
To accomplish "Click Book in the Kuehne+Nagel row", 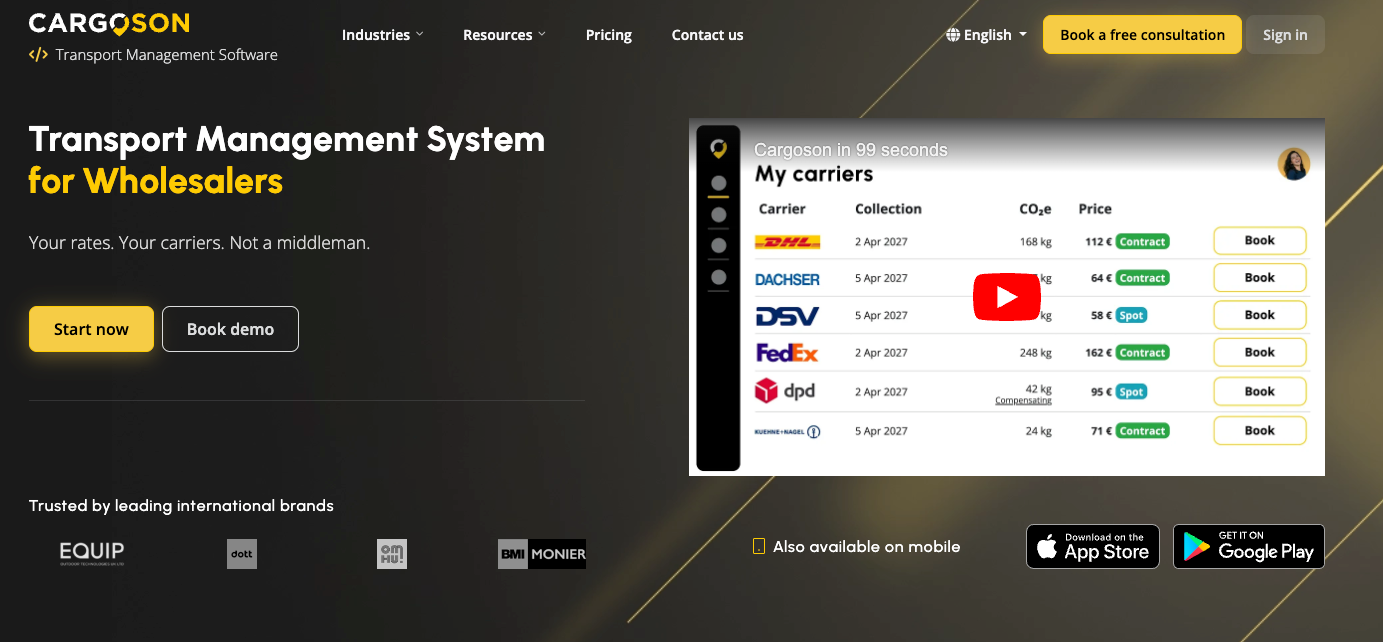I will tap(1260, 431).
